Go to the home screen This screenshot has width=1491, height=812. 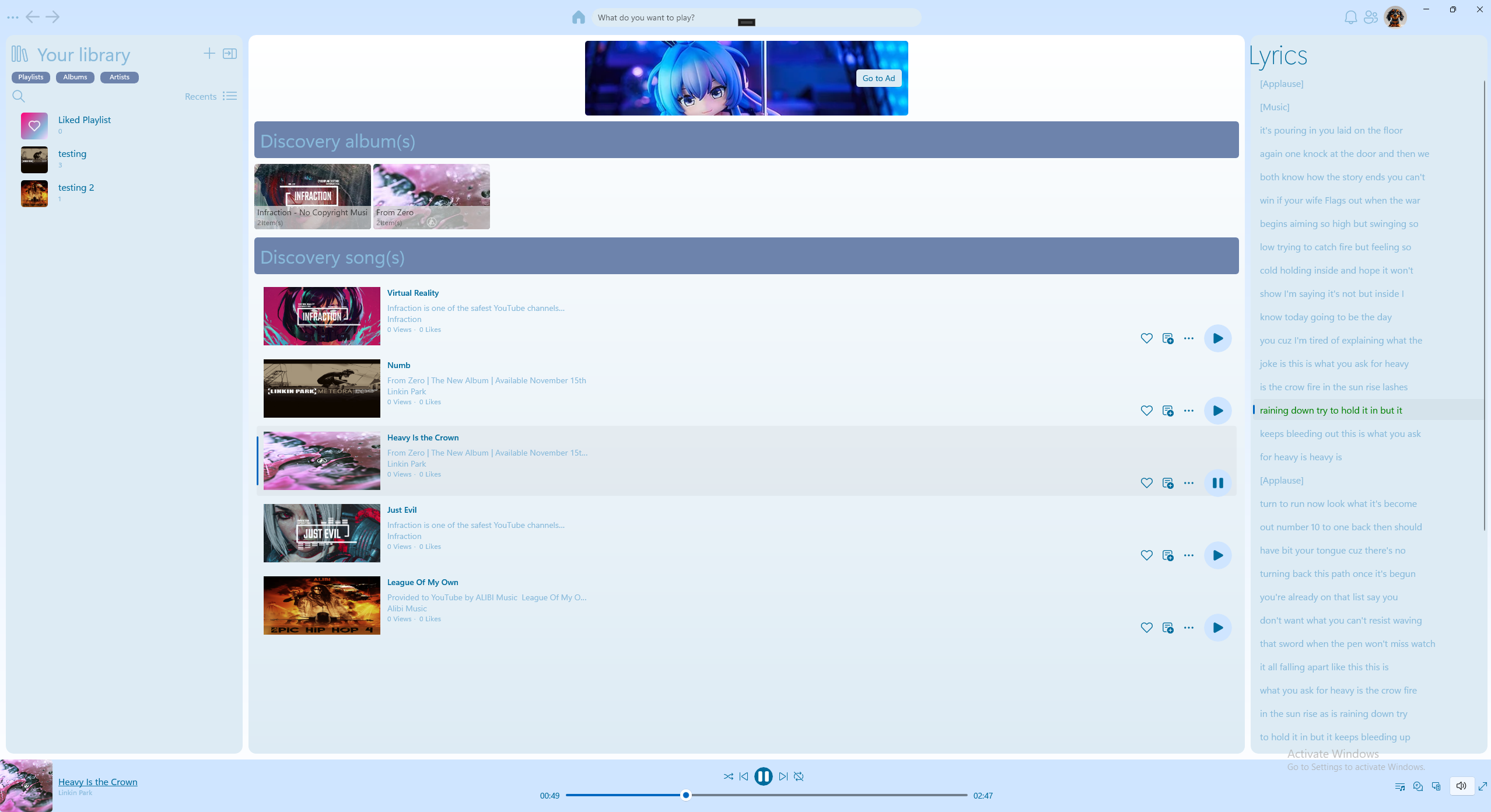tap(578, 17)
